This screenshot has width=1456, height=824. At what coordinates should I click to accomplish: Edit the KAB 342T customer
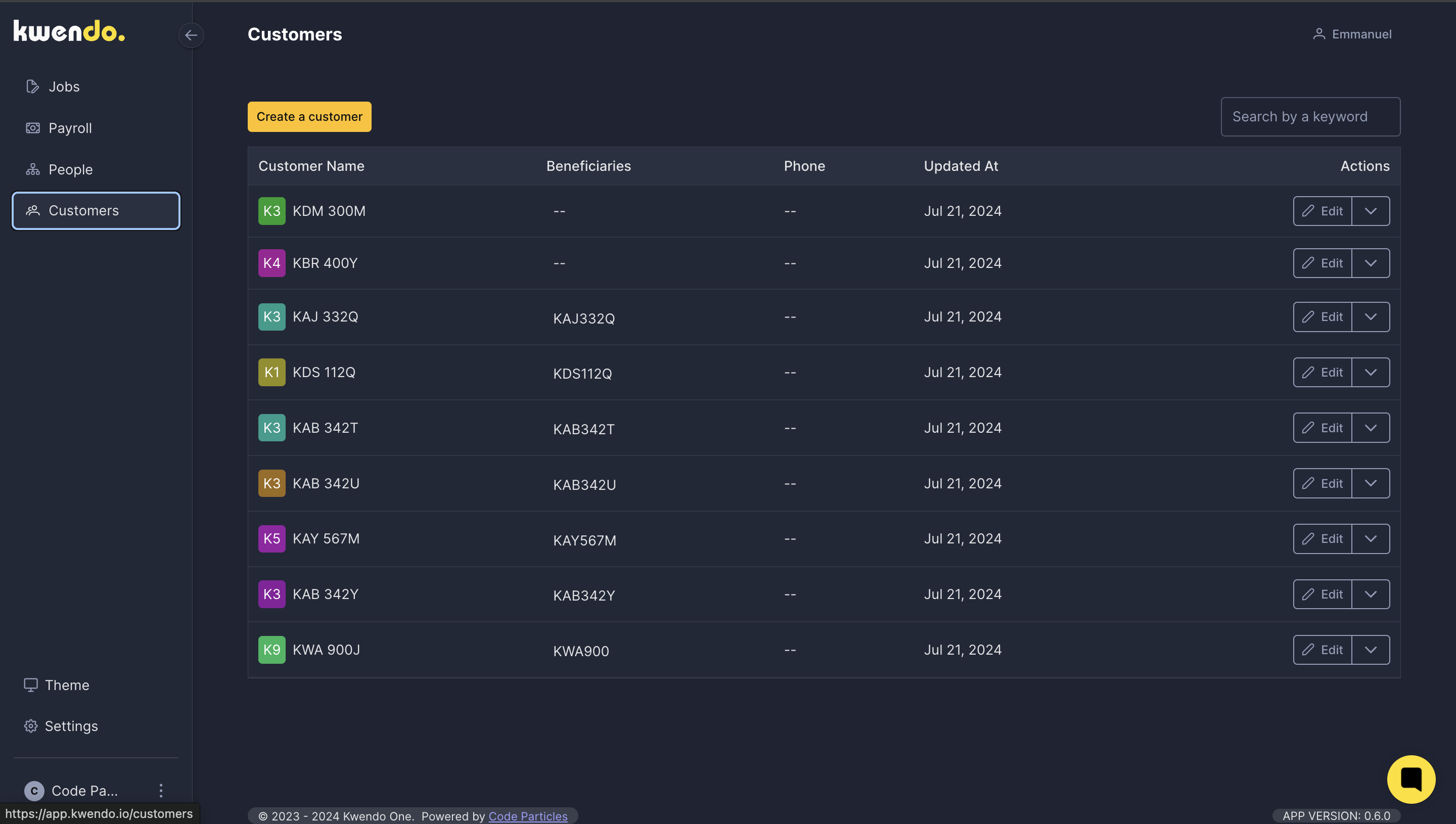[x=1322, y=428]
